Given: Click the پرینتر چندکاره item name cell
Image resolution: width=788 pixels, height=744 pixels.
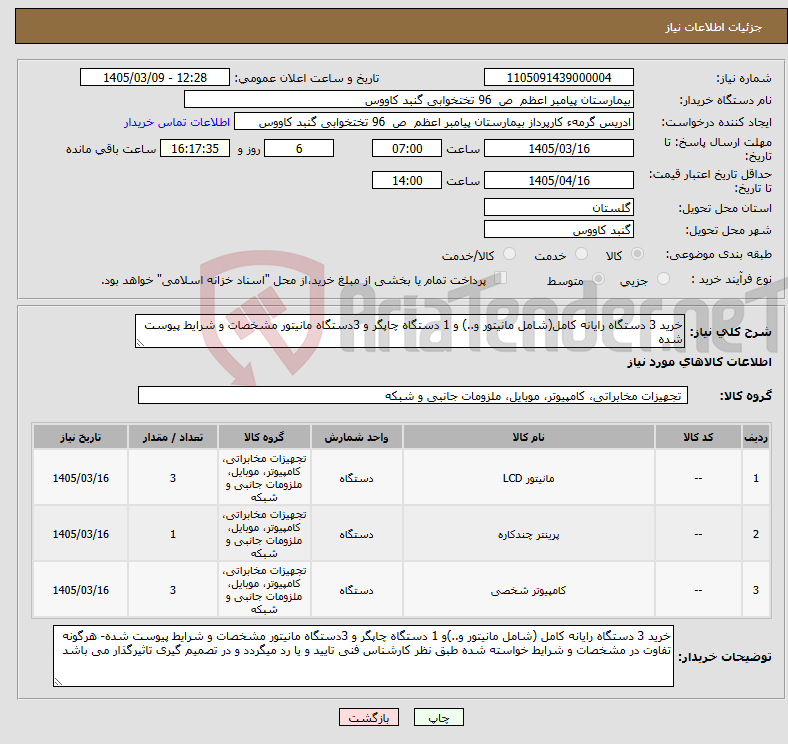Looking at the screenshot, I should point(529,534).
